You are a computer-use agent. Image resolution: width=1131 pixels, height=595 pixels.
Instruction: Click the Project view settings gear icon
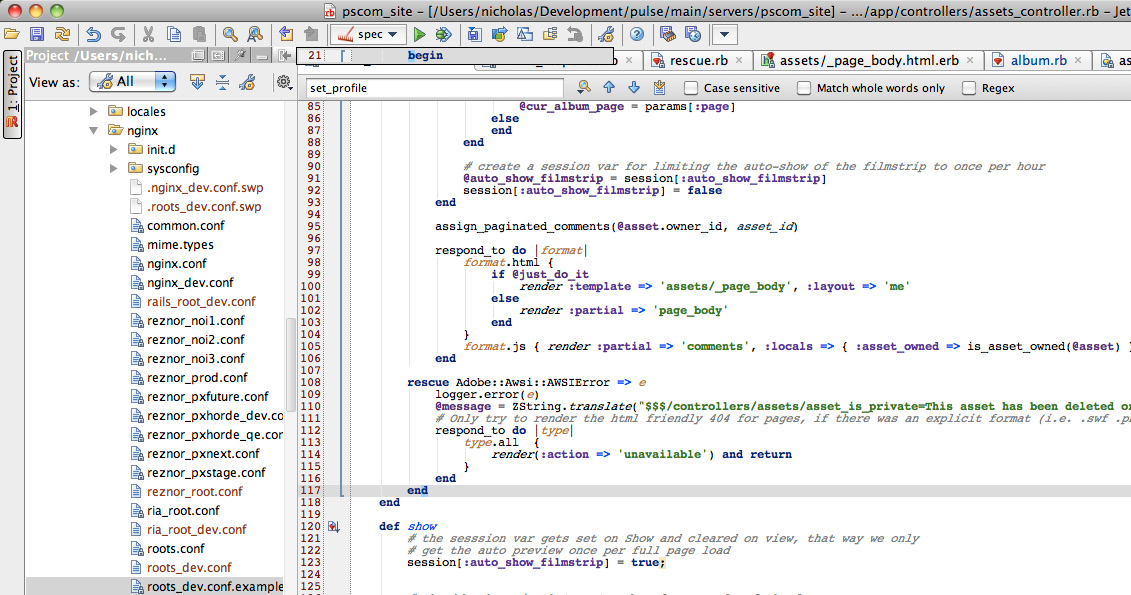[x=284, y=82]
